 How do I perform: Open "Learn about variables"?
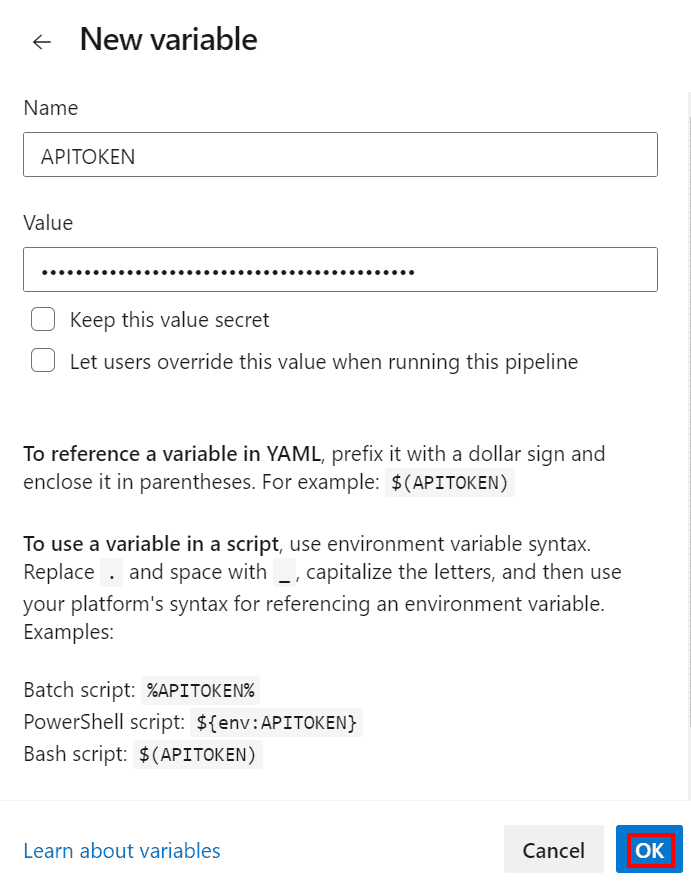pyautogui.click(x=121, y=850)
